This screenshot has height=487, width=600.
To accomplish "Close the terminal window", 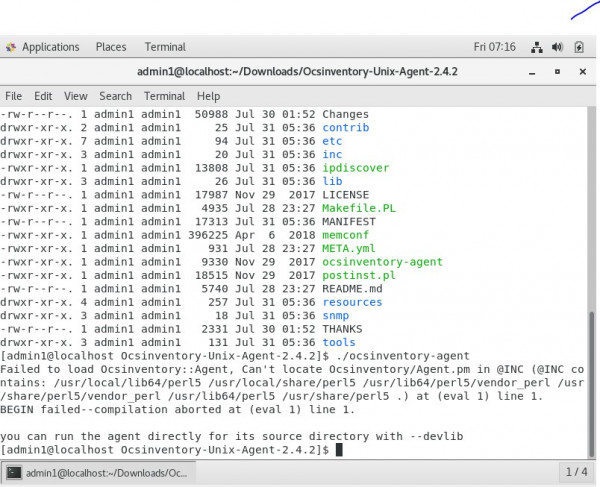I will 582,72.
